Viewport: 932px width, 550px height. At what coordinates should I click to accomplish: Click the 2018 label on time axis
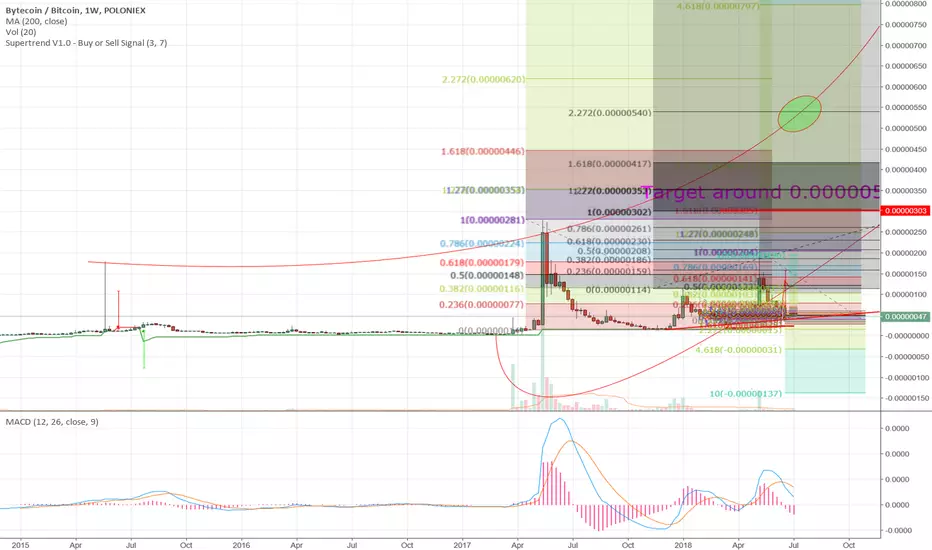(684, 545)
